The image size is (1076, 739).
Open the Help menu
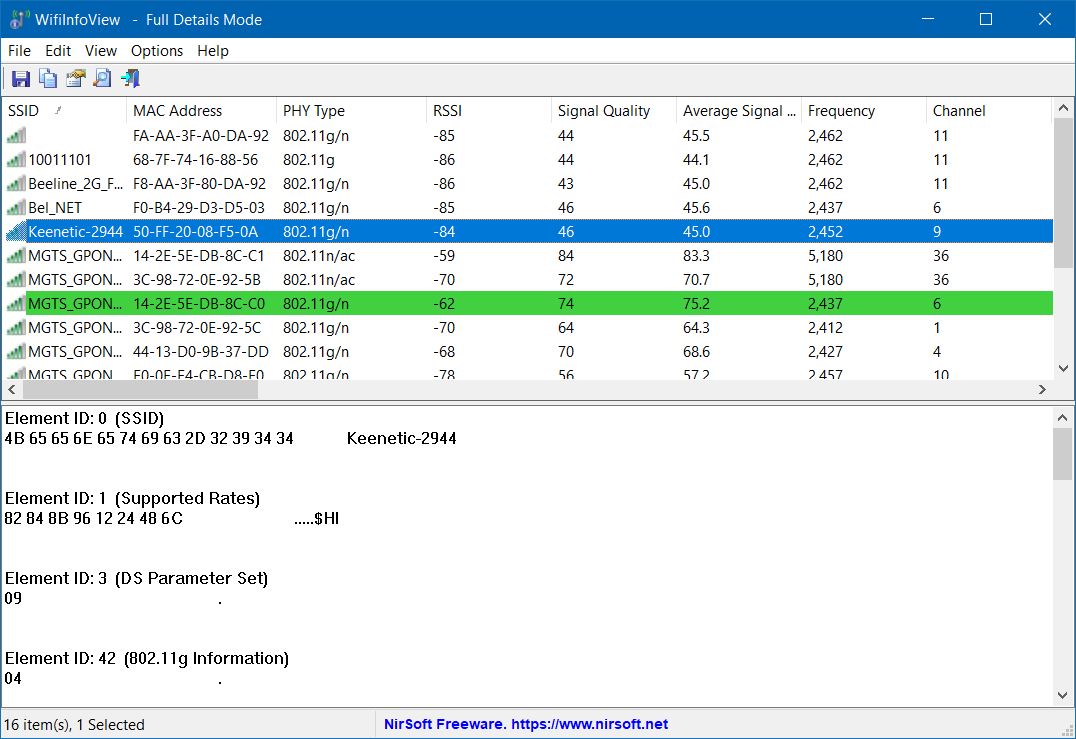coord(213,51)
